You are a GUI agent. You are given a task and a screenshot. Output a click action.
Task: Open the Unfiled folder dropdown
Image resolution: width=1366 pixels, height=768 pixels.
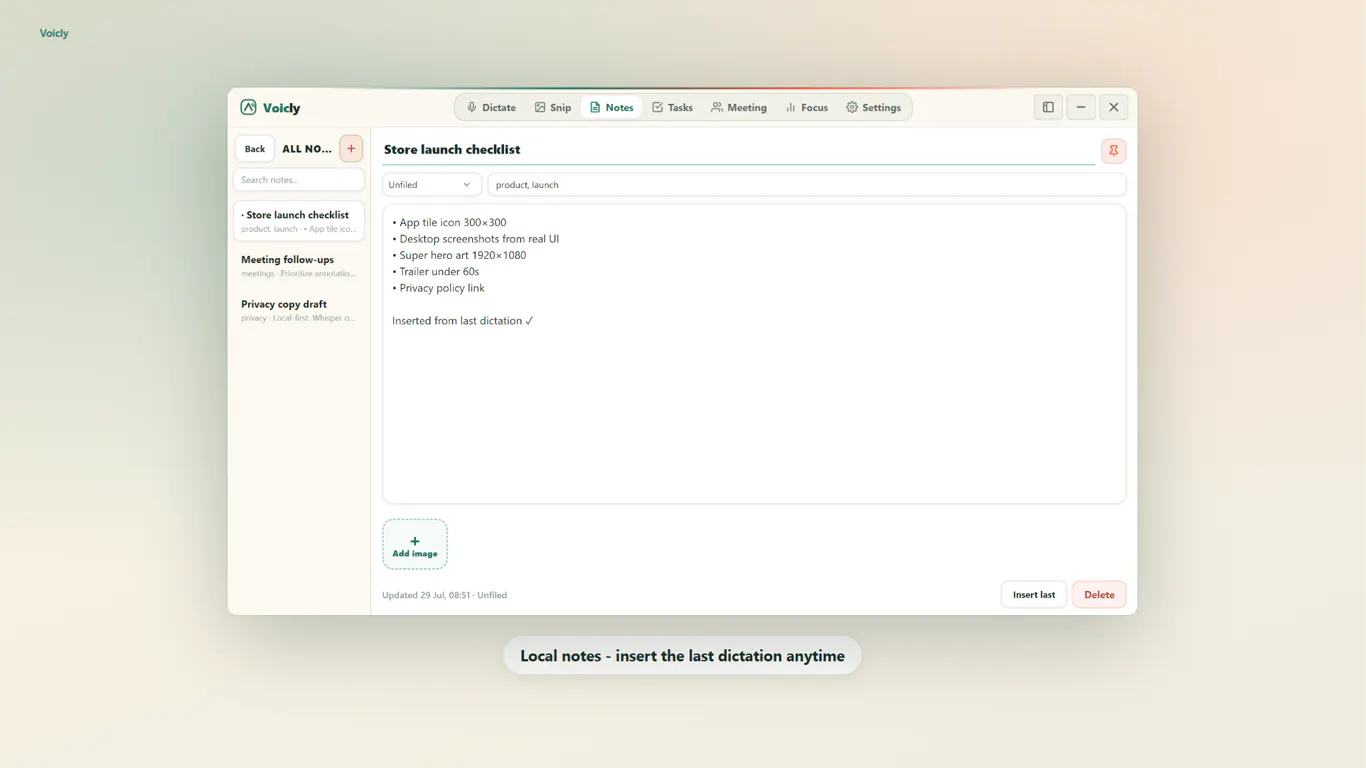point(431,184)
